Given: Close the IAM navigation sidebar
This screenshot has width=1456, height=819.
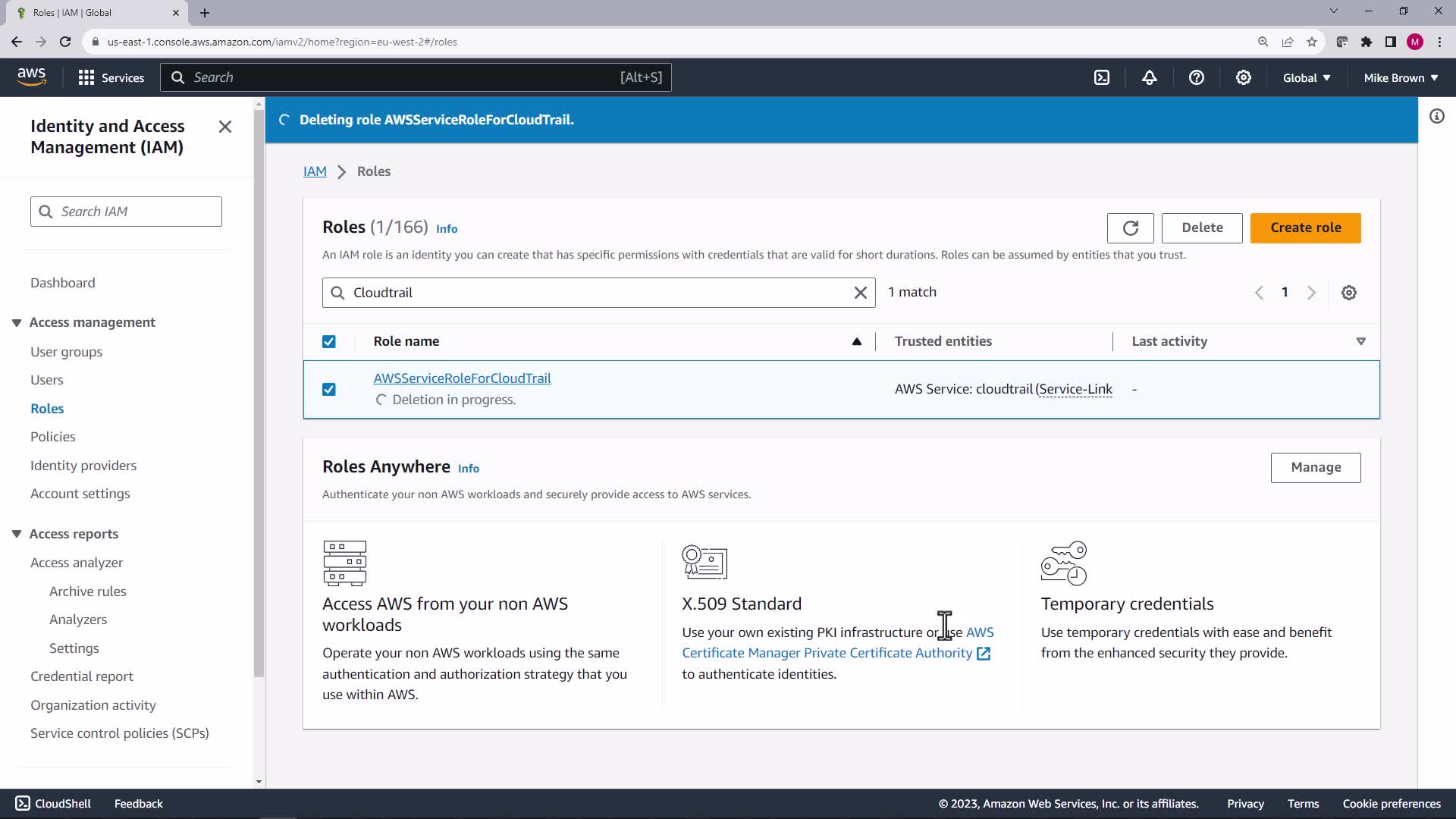Looking at the screenshot, I should (225, 127).
